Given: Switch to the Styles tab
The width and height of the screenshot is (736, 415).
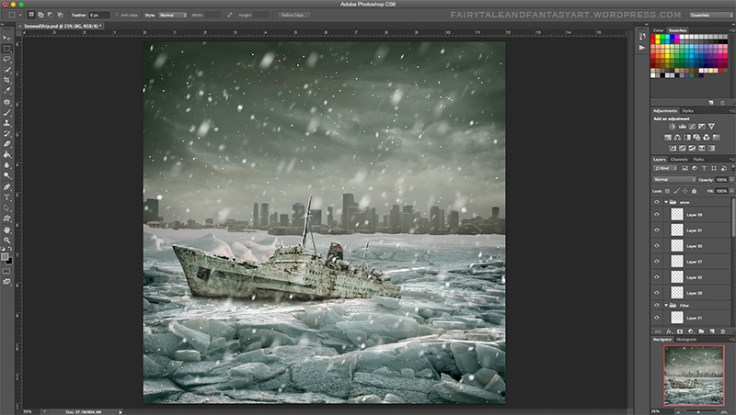Looking at the screenshot, I should click(x=688, y=111).
